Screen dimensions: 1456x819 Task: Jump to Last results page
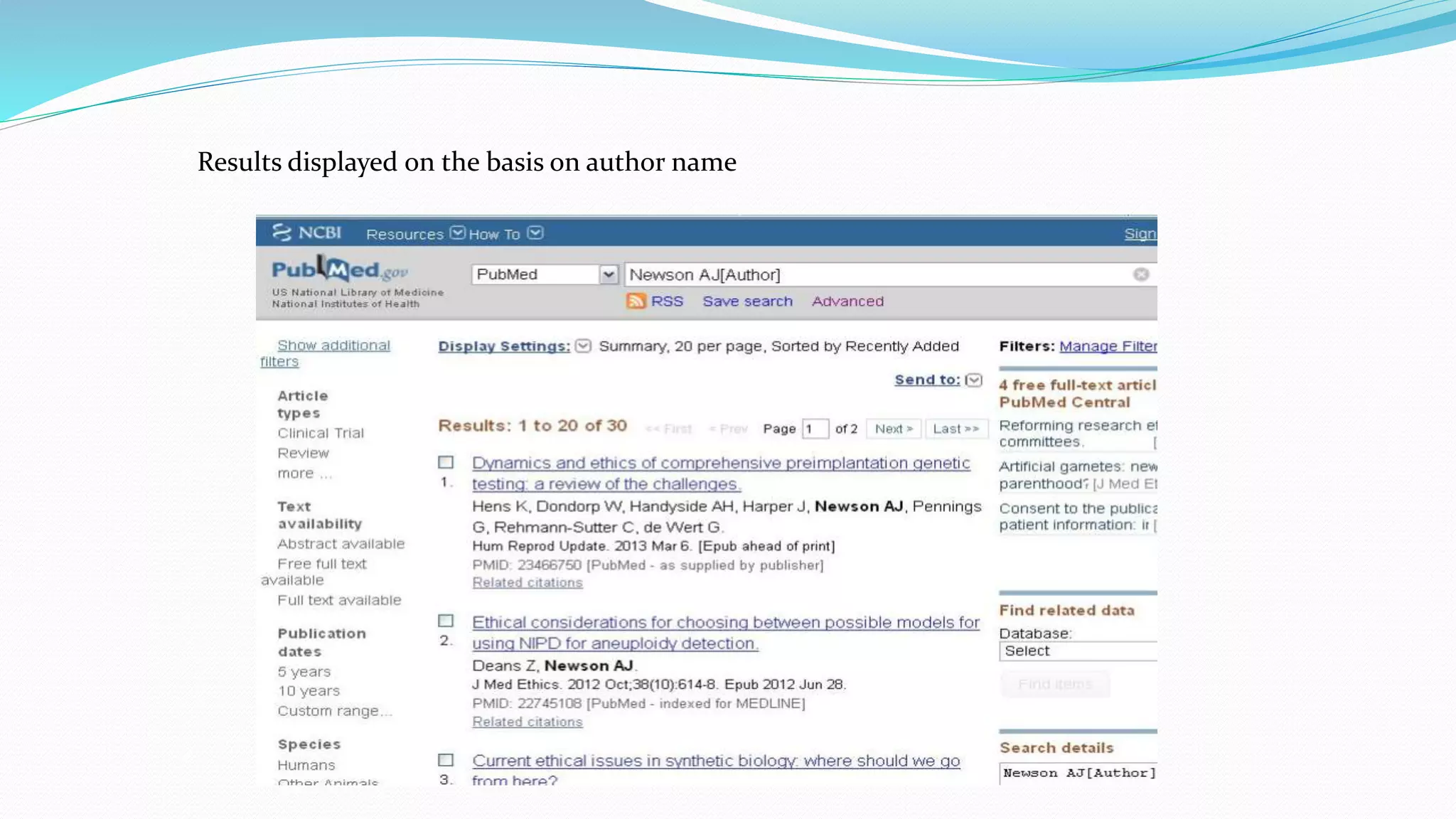(956, 429)
